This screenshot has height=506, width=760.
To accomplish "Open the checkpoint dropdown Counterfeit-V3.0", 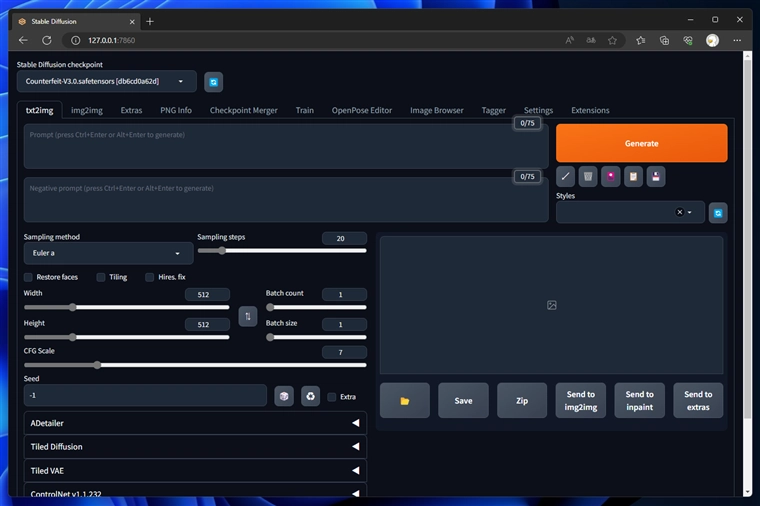I will point(107,81).
